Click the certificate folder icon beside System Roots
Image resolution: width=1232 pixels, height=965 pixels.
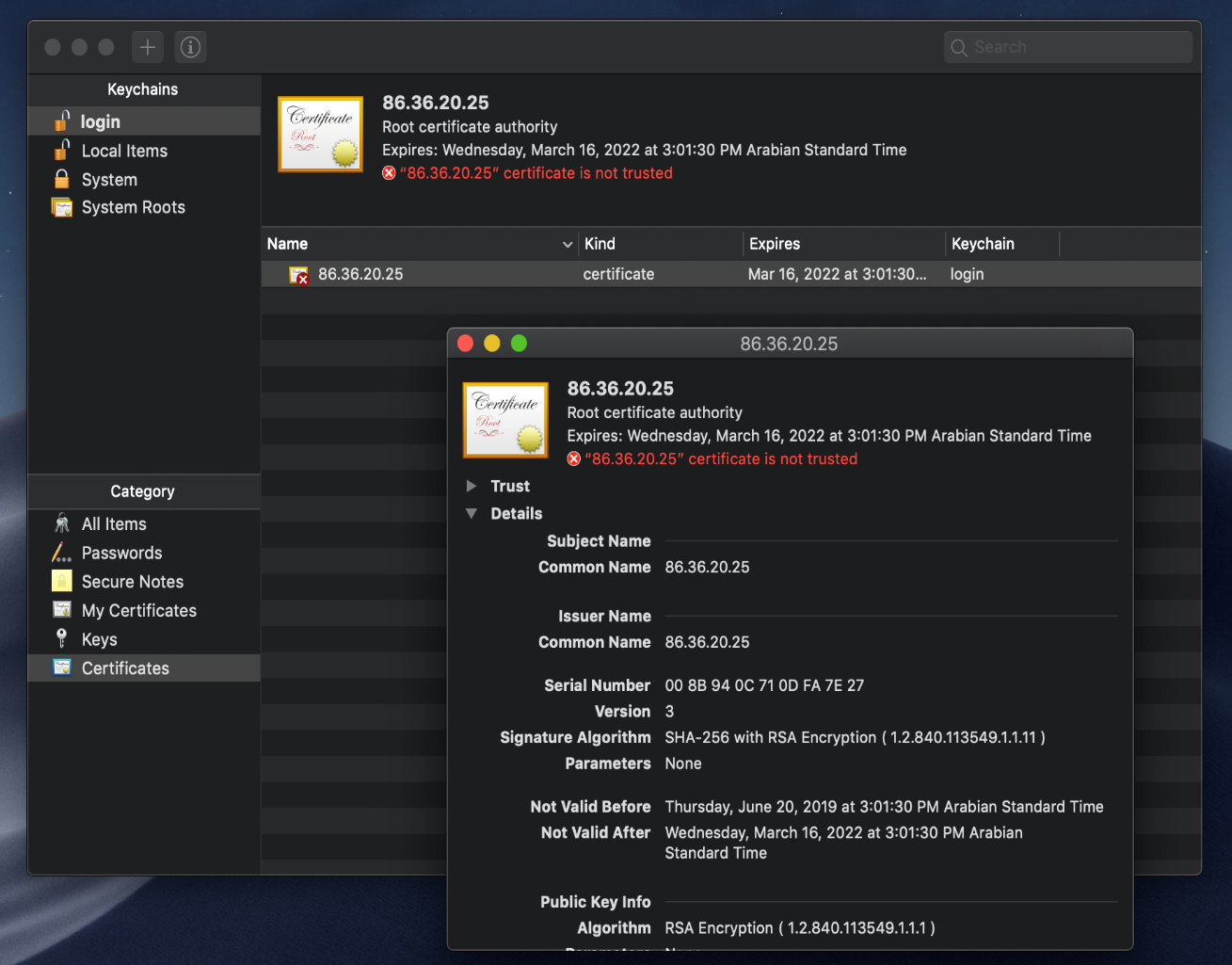click(x=62, y=207)
